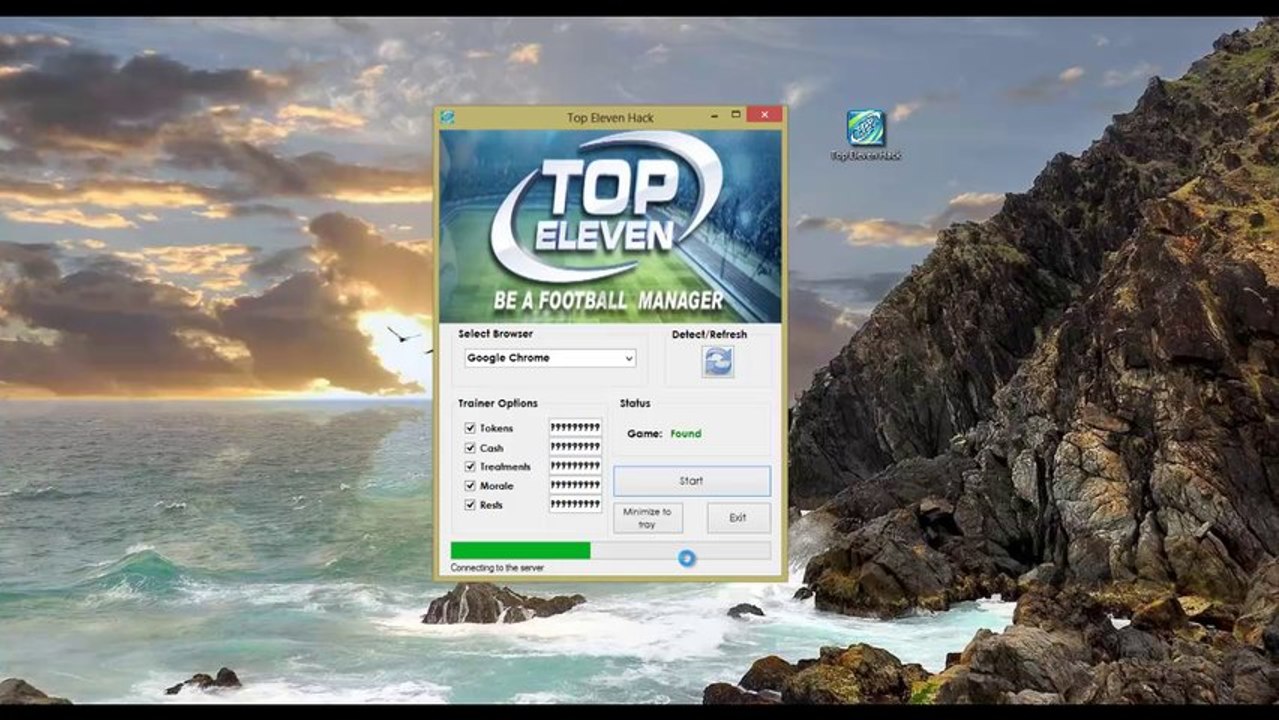Image resolution: width=1279 pixels, height=720 pixels.
Task: Click the Top Eleven banner image
Action: [x=610, y=225]
